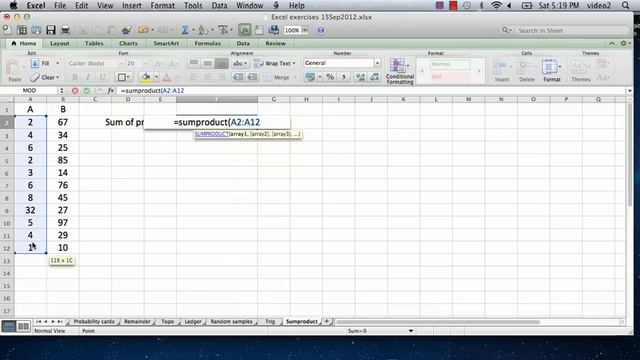This screenshot has height=360, width=640.
Task: Toggle bottom vertical alignment button
Action: pos(222,63)
